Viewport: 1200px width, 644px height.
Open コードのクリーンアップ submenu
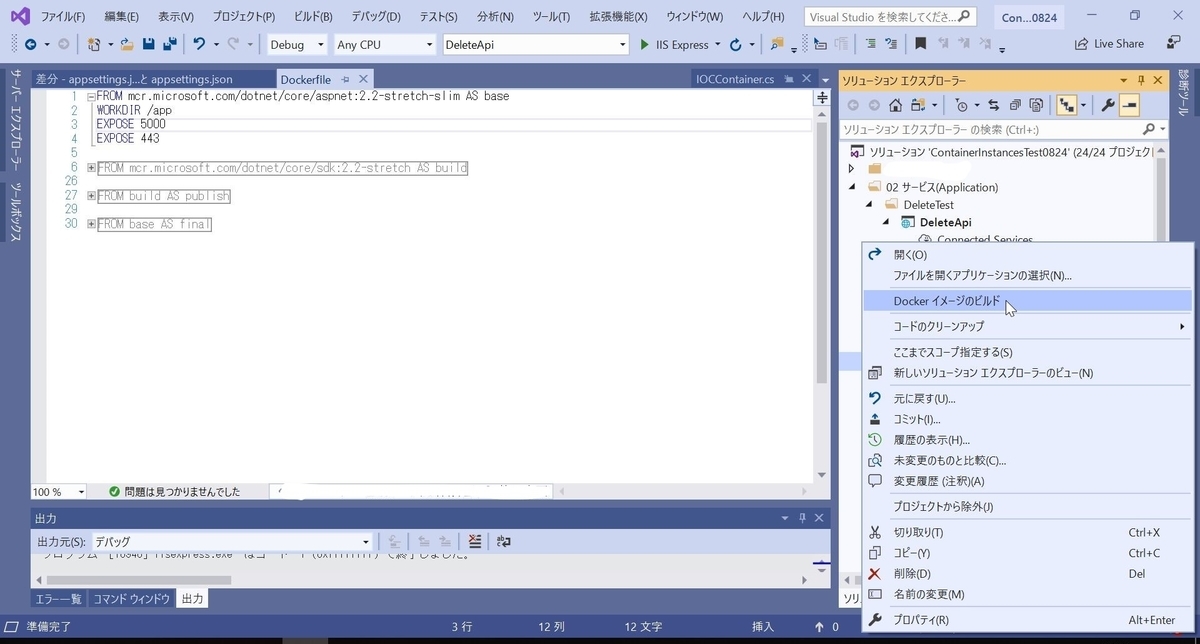[x=1029, y=326]
